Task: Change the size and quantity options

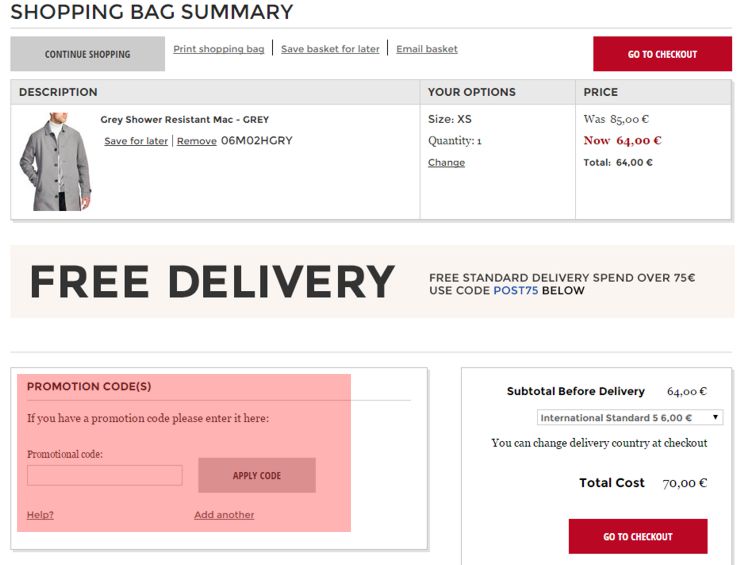Action: 446,162
